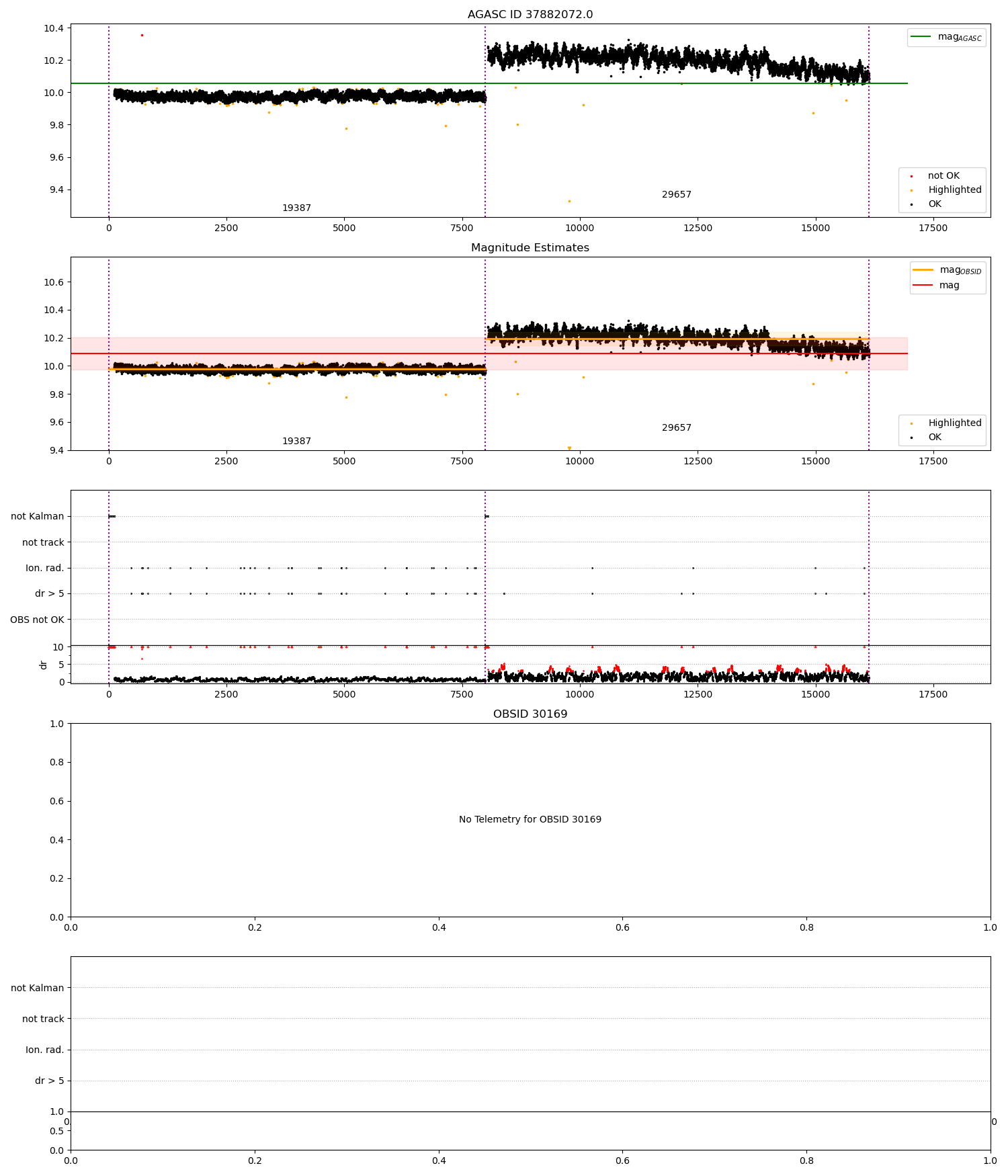1008x1176 pixels.
Task: Click 'not track' row label in third plot
Action: [x=43, y=542]
